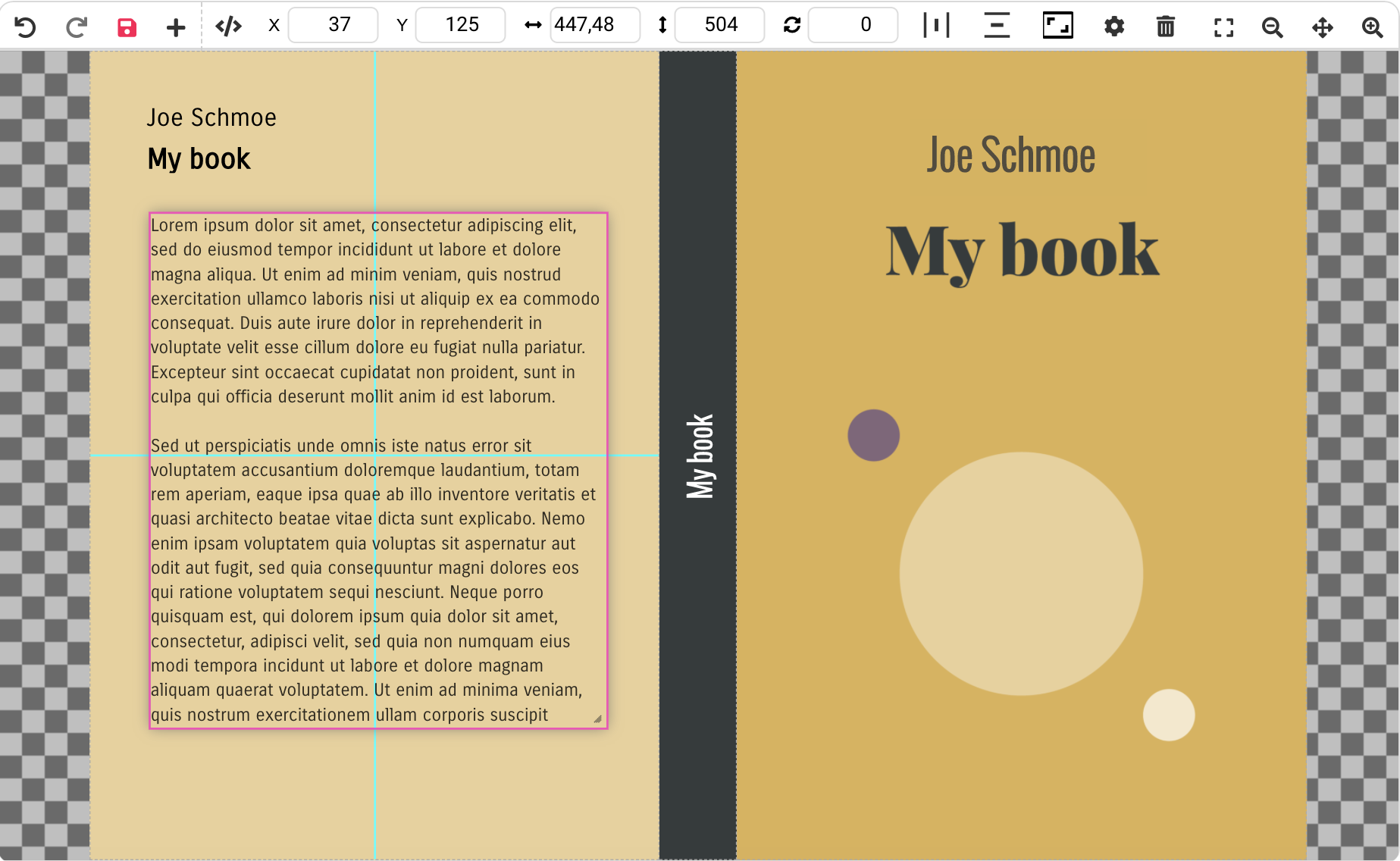Open the settings gear
Viewport: 1400px width, 861px height.
(1113, 26)
